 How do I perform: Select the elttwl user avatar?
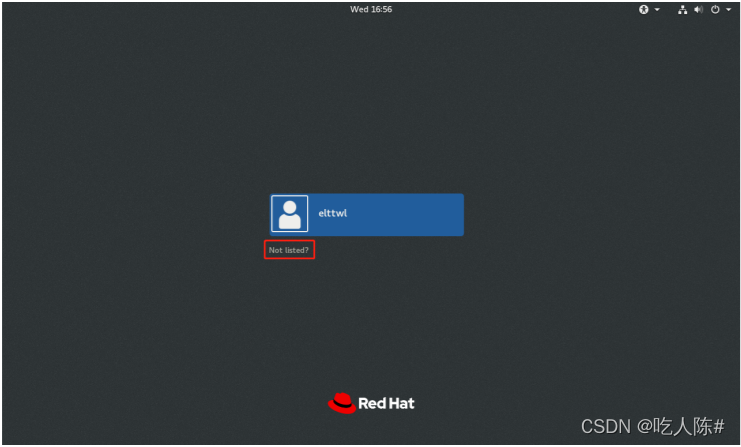(290, 214)
